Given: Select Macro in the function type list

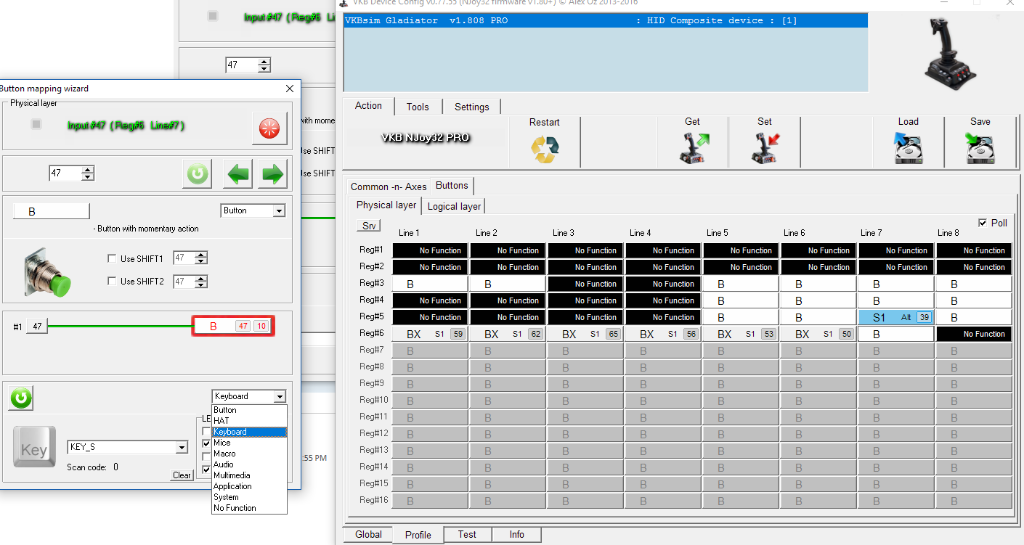Looking at the screenshot, I should [x=249, y=454].
